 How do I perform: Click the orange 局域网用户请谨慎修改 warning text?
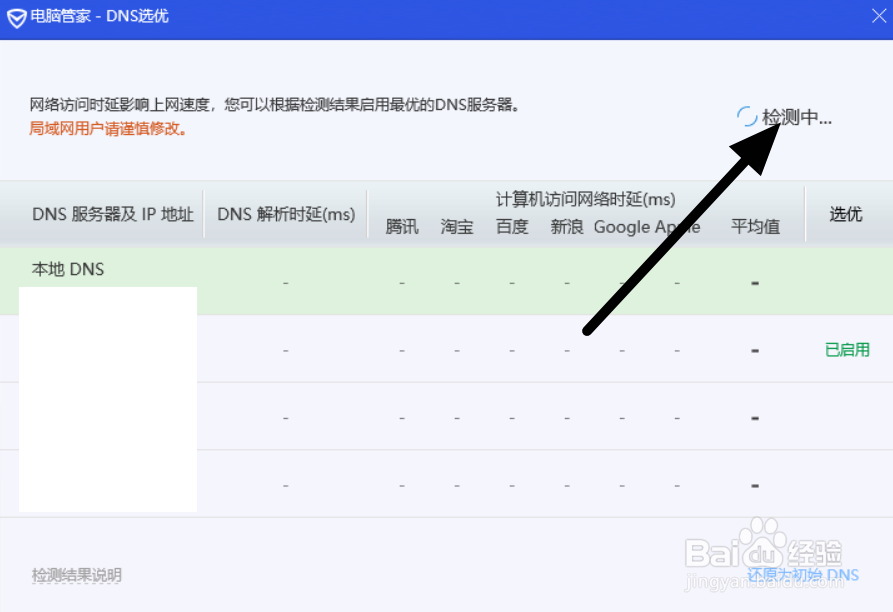[108, 129]
